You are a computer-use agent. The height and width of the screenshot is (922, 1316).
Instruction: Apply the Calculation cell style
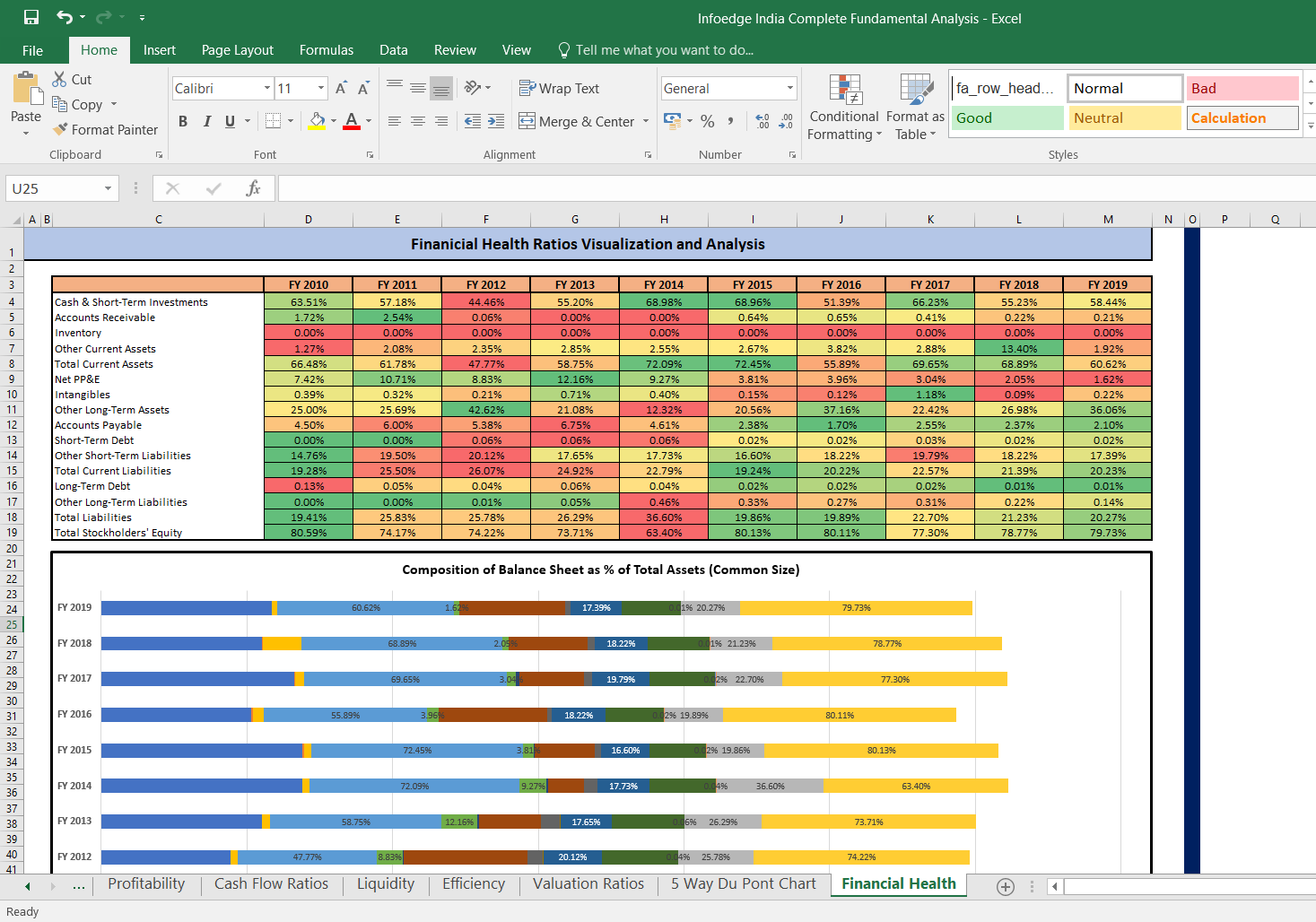(x=1243, y=117)
